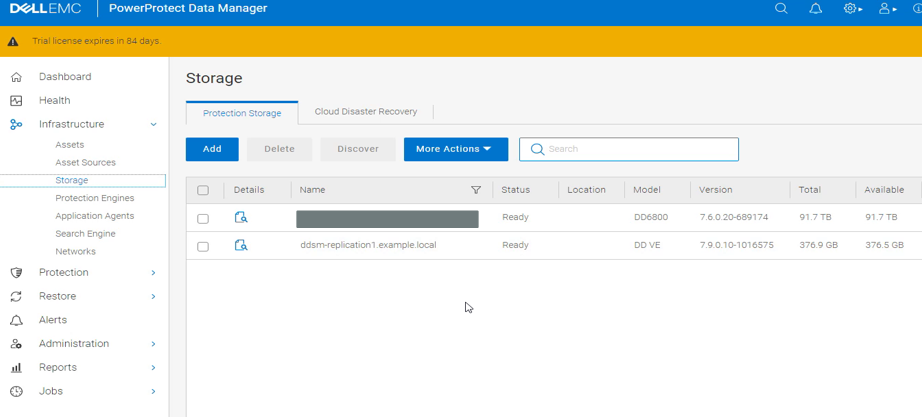This screenshot has height=417, width=922.
Task: Sort by the Model column header
Action: click(x=647, y=190)
